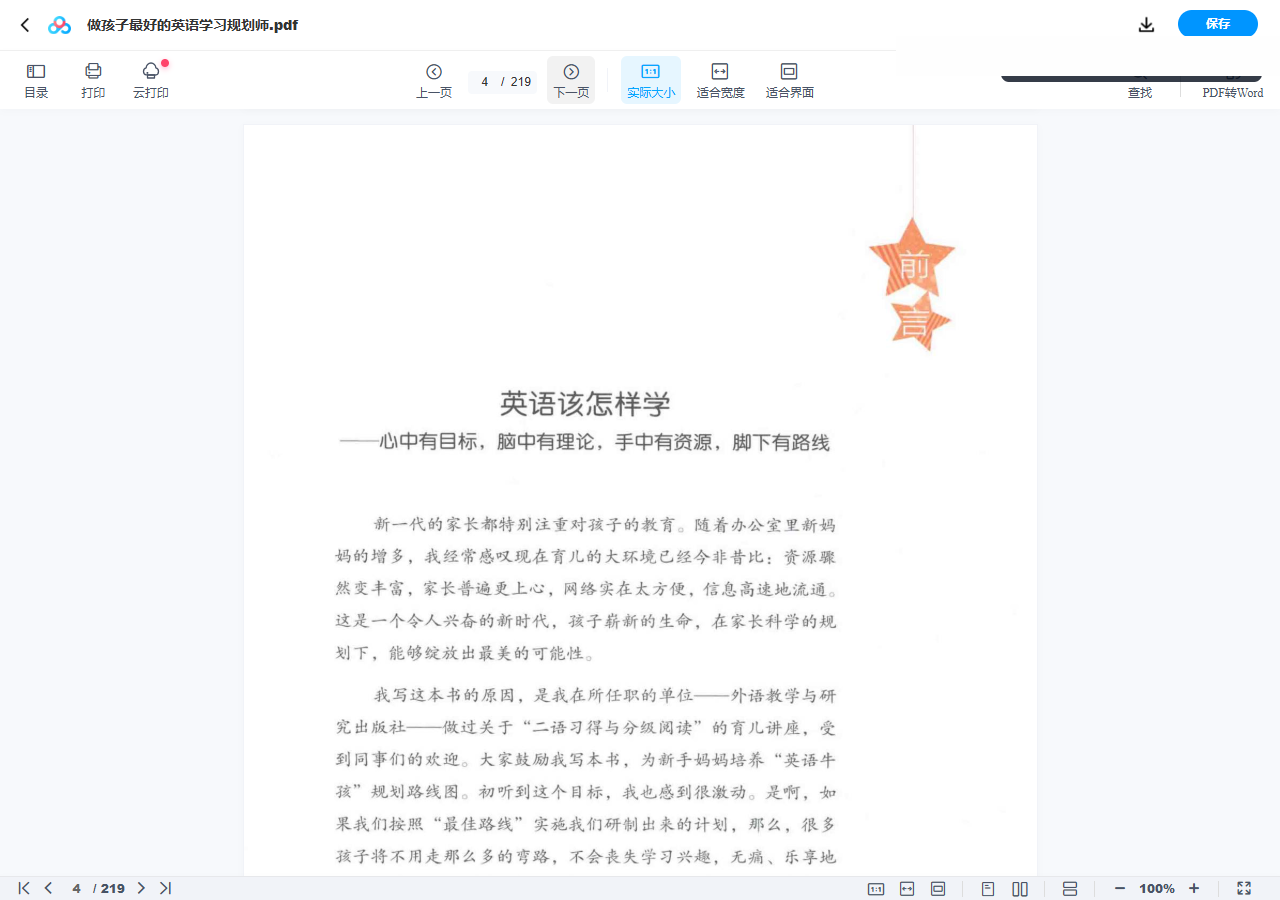Open the 目录 table of contents panel
The width and height of the screenshot is (1280, 900).
point(36,81)
